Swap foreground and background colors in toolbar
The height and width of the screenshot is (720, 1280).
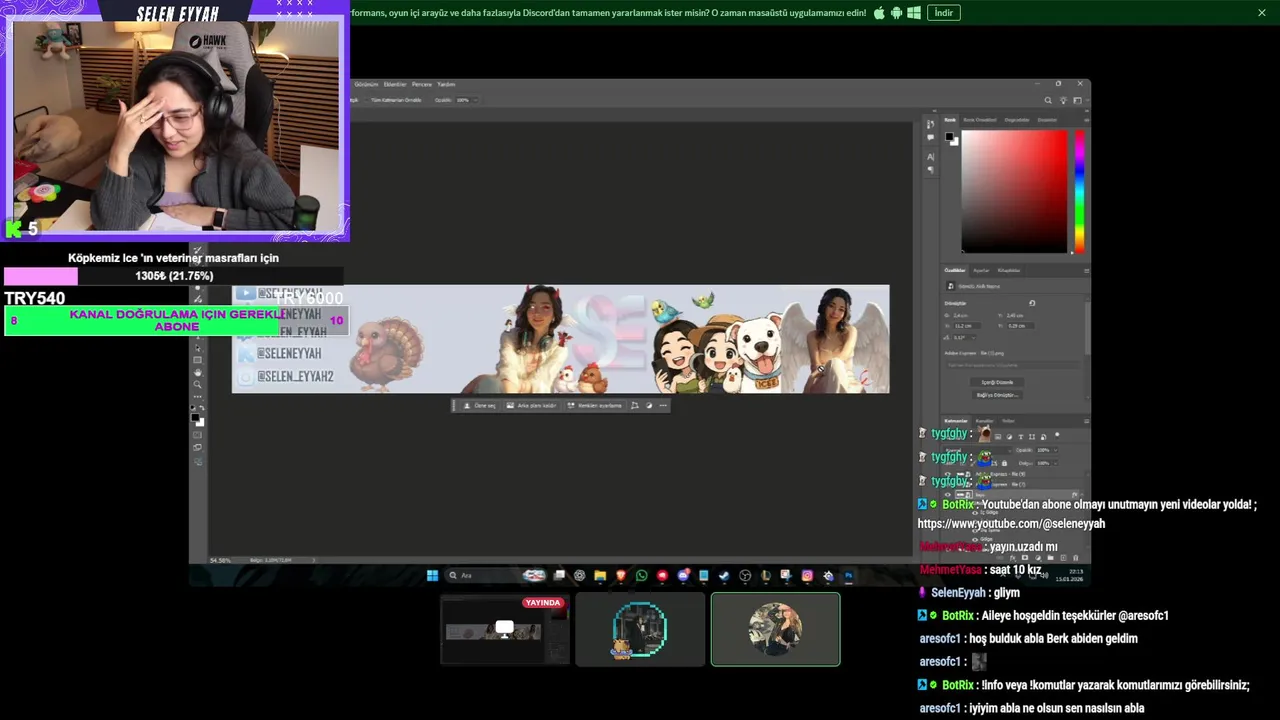(202, 407)
